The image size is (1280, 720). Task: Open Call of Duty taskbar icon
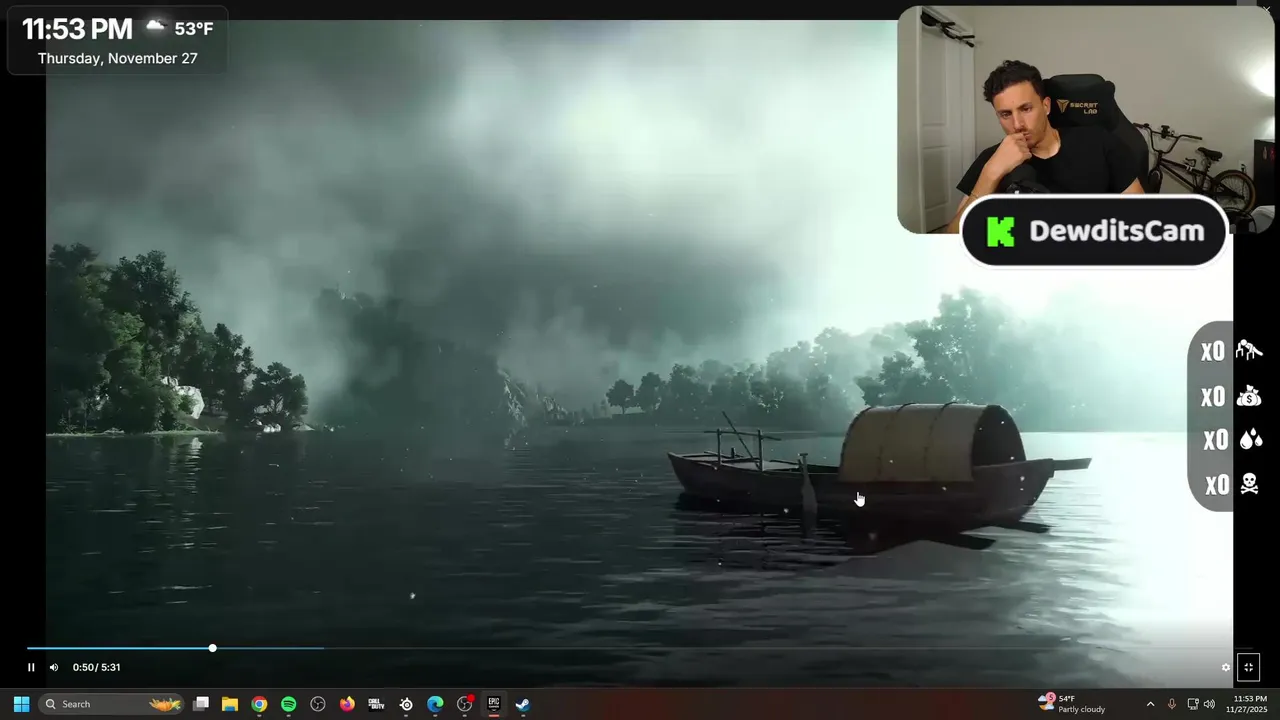point(376,704)
